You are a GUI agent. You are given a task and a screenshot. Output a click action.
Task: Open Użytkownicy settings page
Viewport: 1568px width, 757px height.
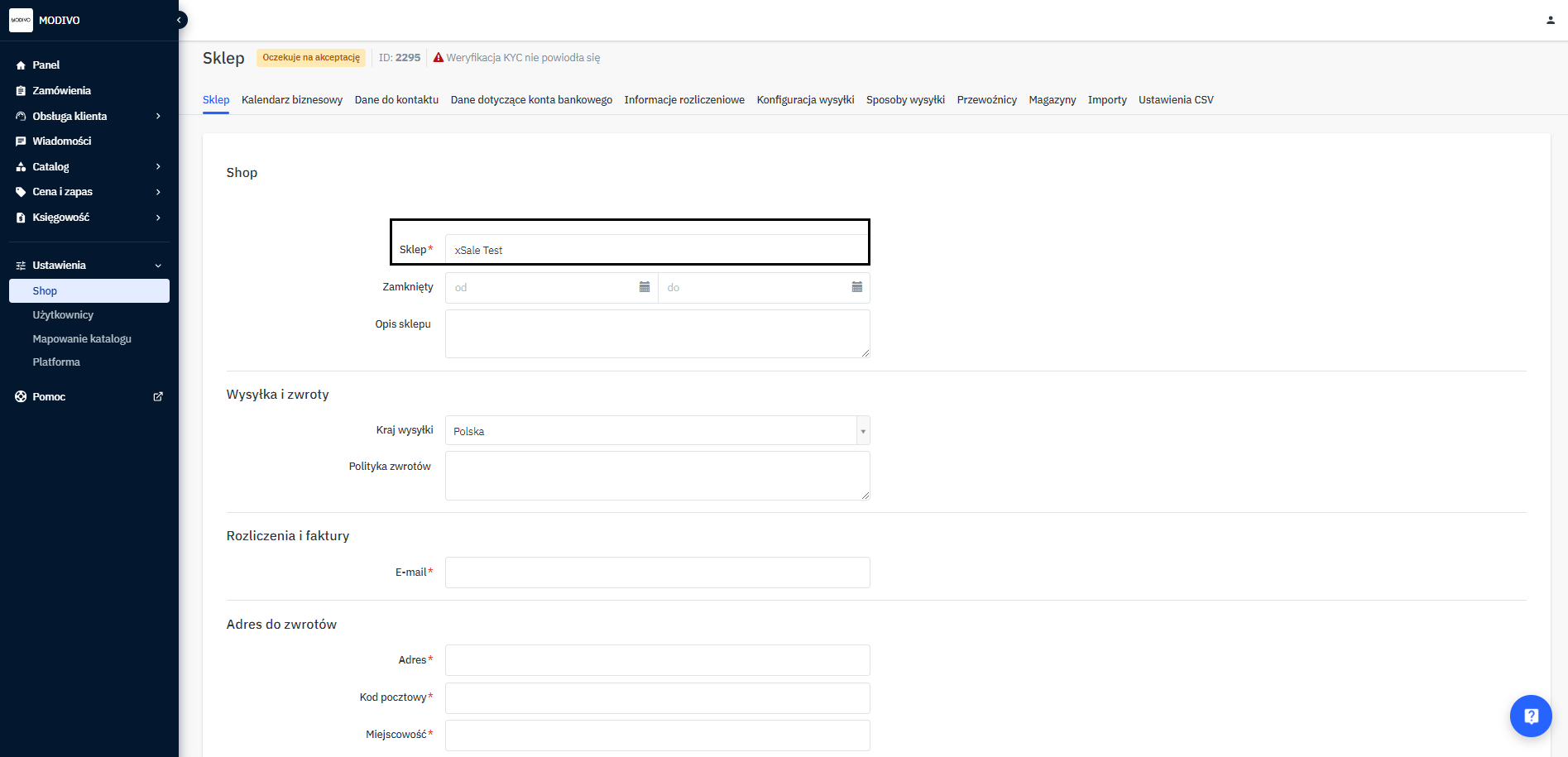coord(63,315)
